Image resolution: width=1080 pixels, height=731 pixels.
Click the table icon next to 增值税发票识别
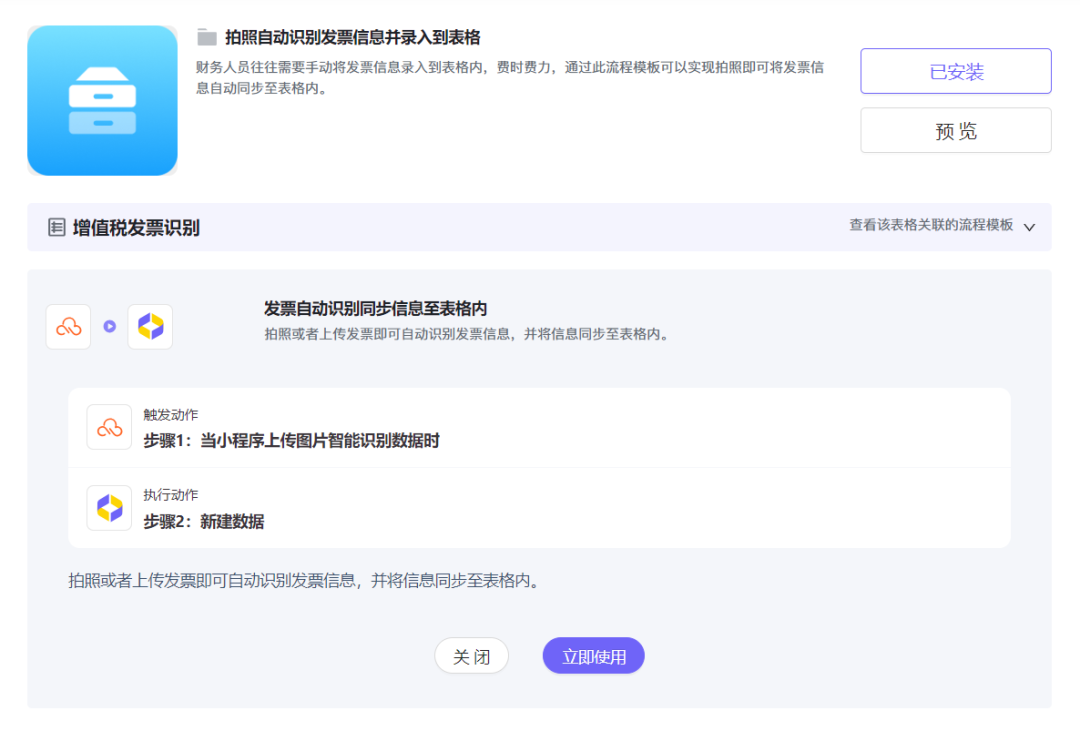point(56,227)
